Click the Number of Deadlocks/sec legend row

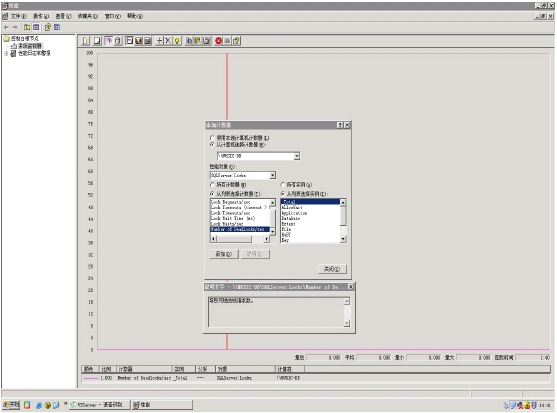point(316,378)
